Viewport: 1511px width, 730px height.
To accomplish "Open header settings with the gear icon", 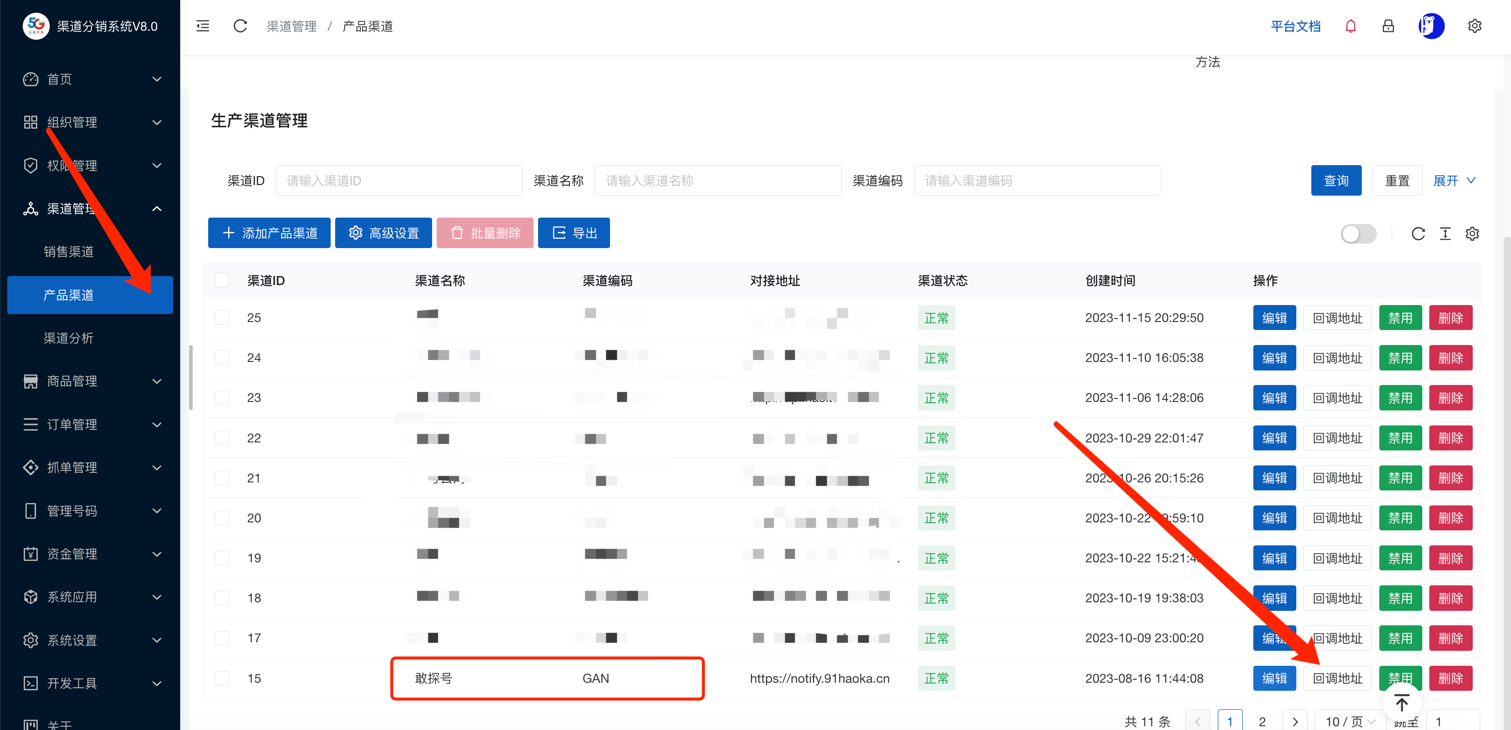I will [1475, 25].
